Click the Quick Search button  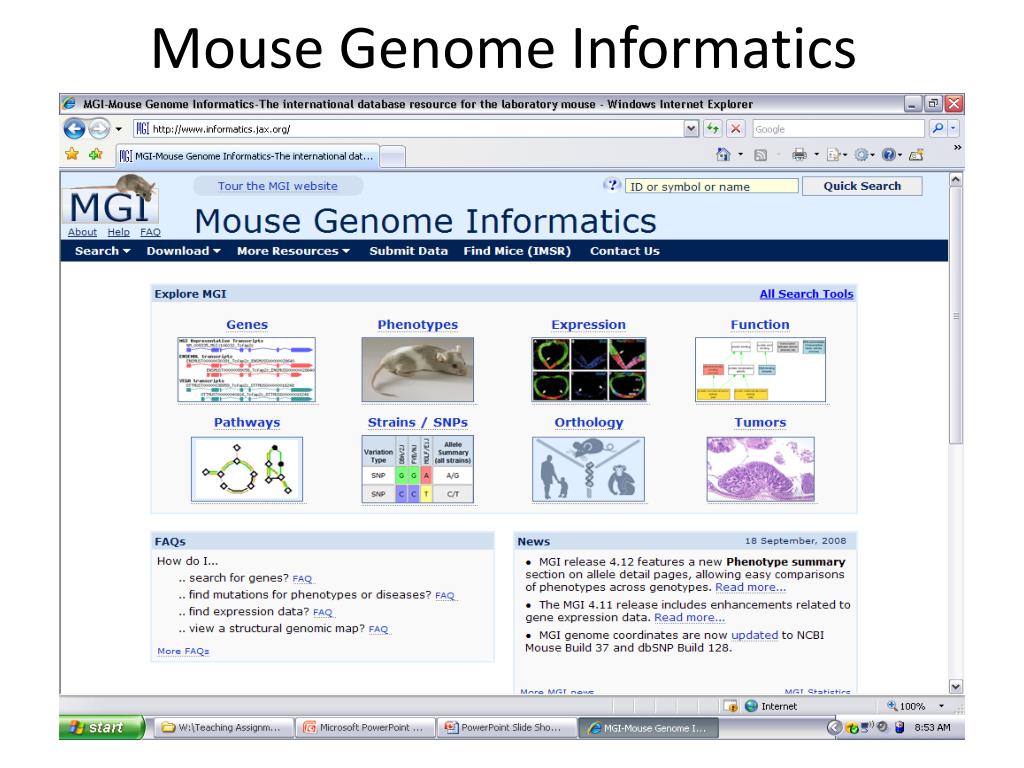(x=862, y=186)
